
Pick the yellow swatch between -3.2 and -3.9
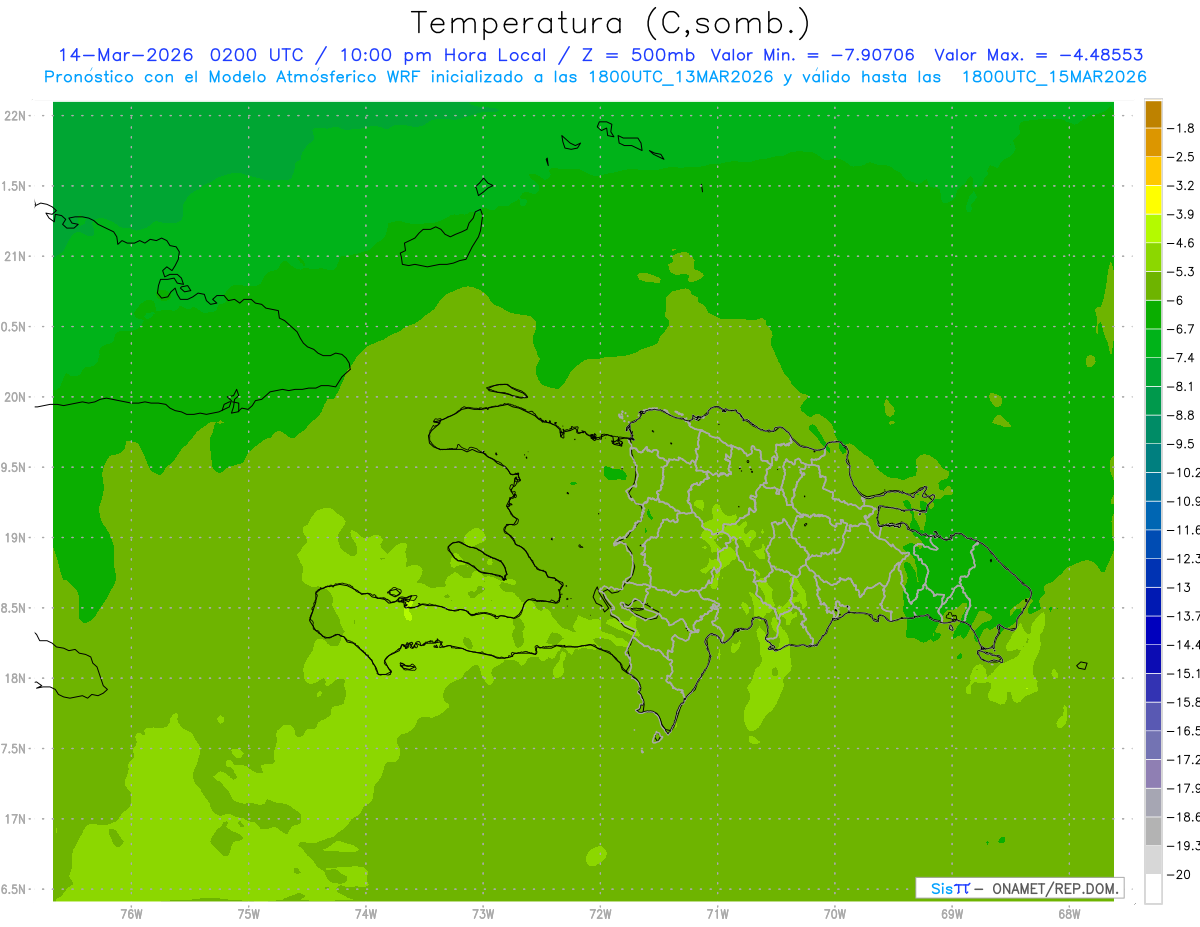(x=1153, y=200)
